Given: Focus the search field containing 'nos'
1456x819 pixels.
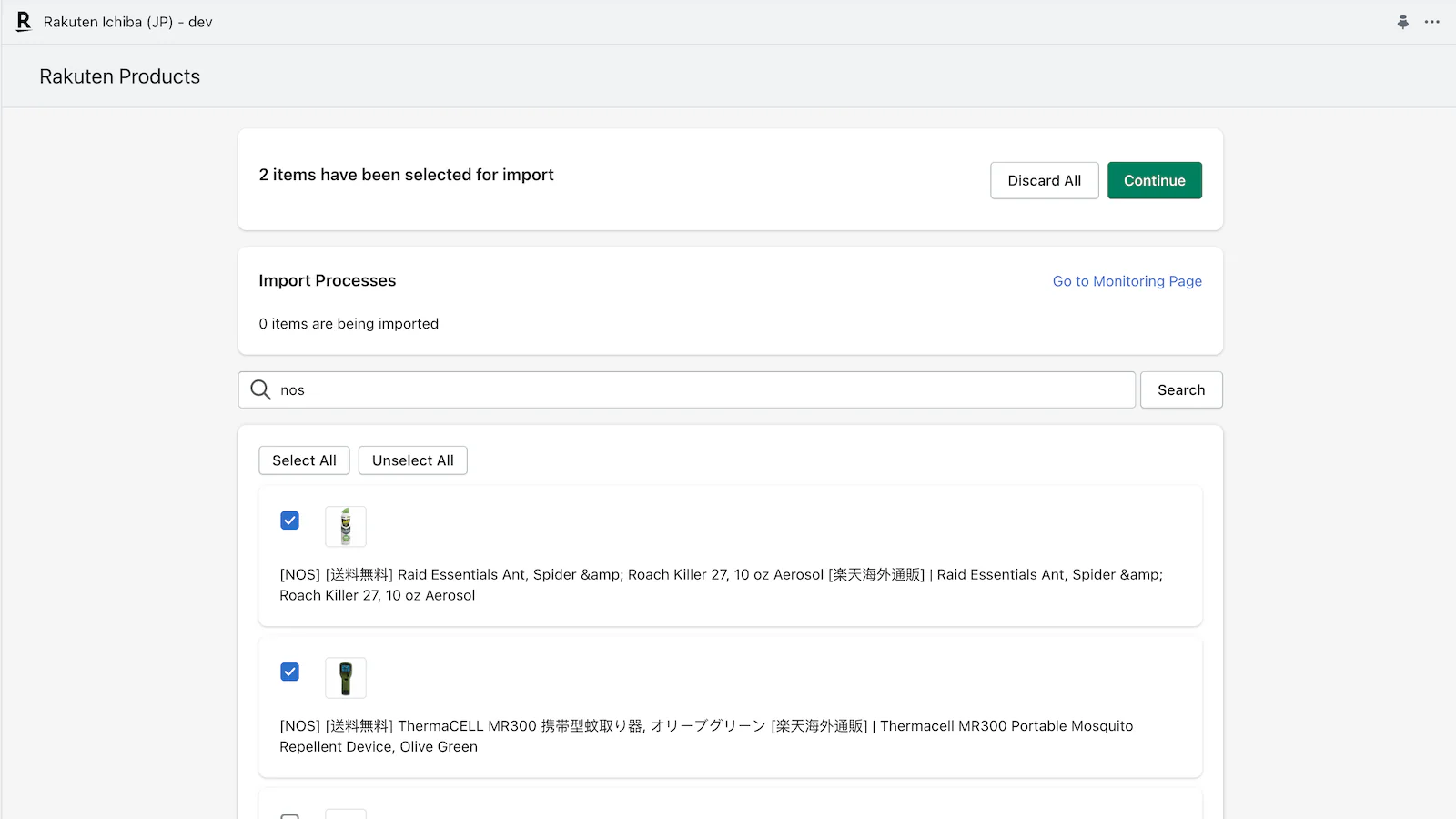Looking at the screenshot, I should pyautogui.click(x=687, y=389).
